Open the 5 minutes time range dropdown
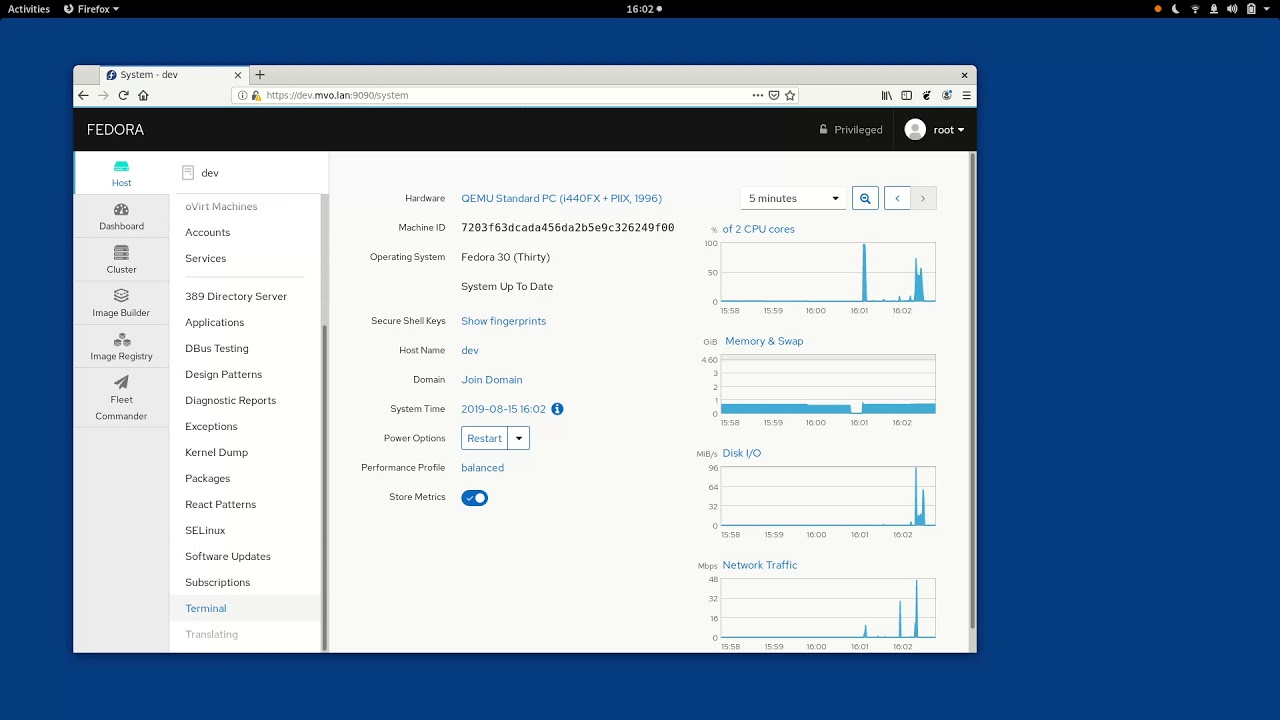Image resolution: width=1280 pixels, height=720 pixels. point(793,198)
